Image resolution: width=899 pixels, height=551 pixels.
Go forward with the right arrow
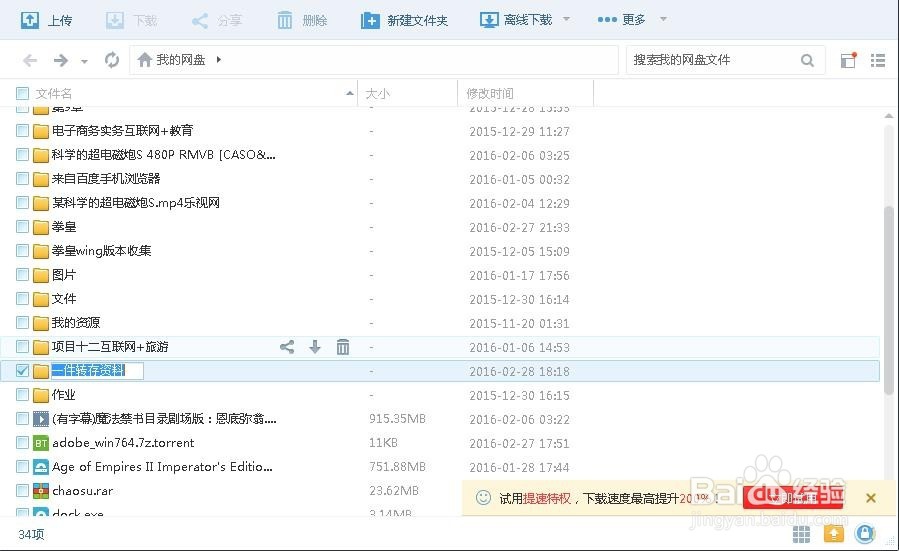click(61, 60)
